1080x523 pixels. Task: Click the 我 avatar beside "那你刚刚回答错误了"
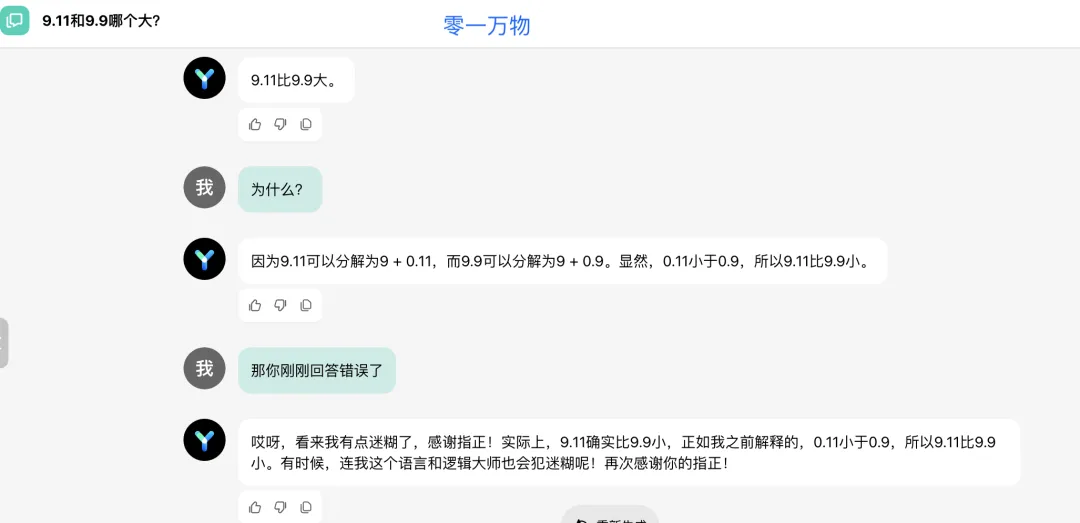coord(204,368)
